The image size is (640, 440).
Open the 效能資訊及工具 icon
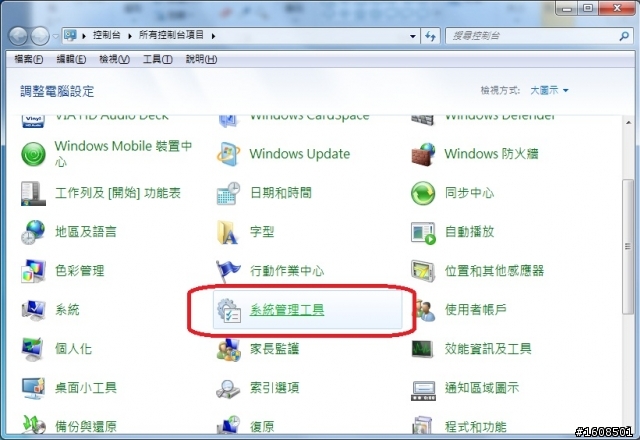(x=422, y=349)
